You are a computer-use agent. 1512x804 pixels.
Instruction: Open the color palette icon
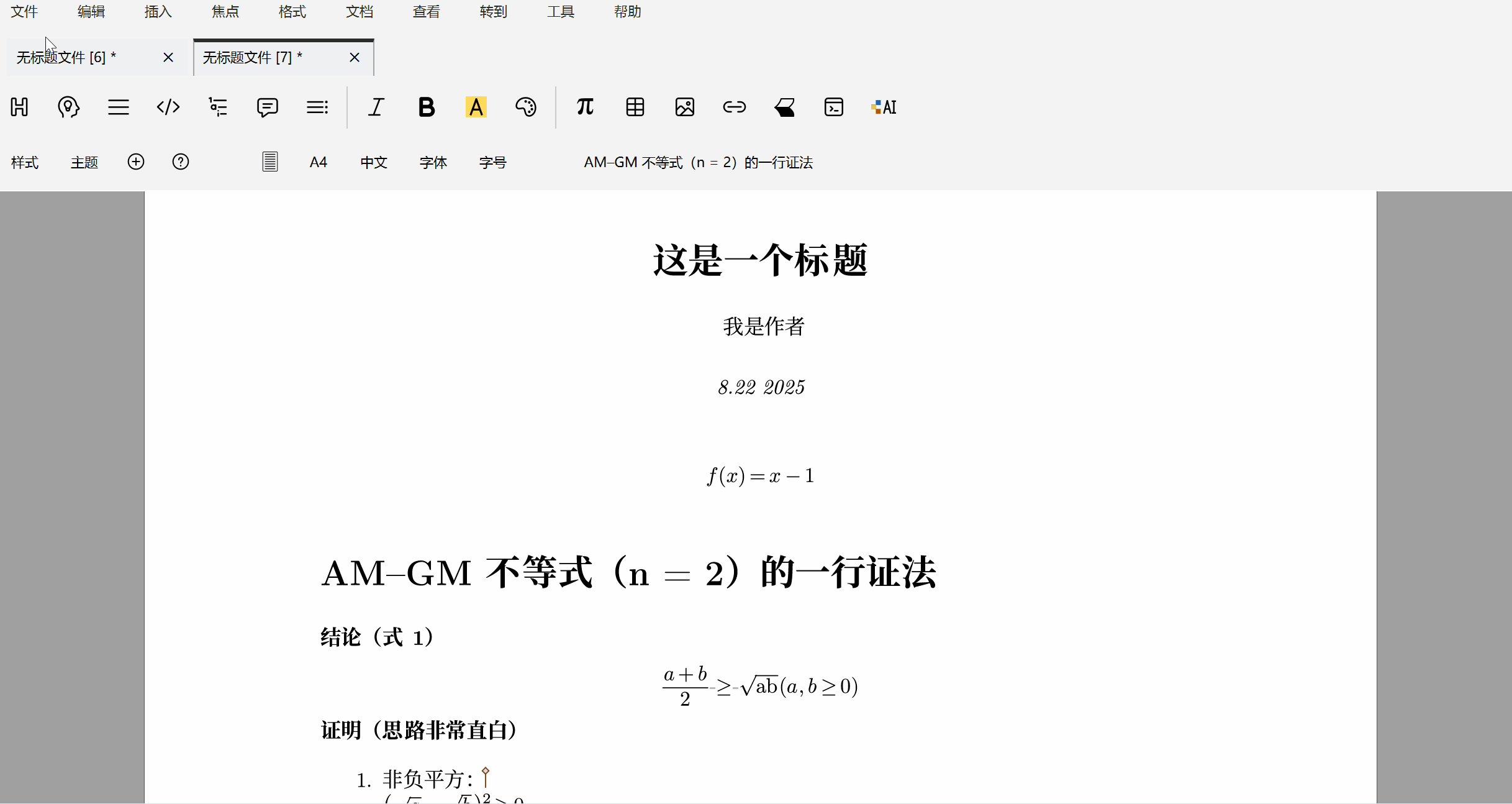coord(525,107)
